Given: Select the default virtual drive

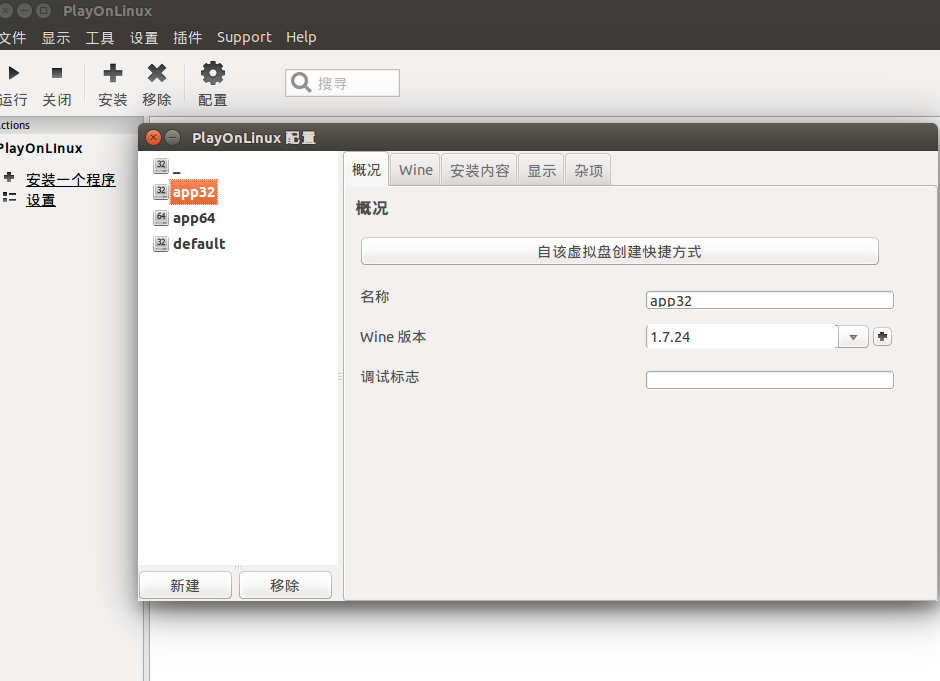Looking at the screenshot, I should pyautogui.click(x=199, y=244).
